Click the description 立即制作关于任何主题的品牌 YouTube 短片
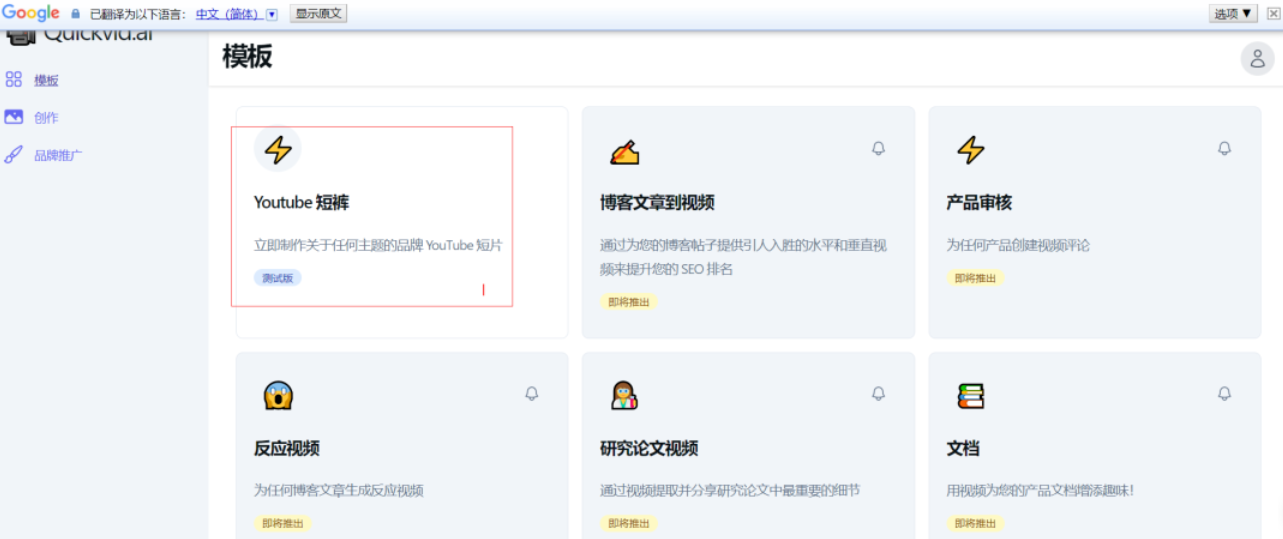1283x539 pixels. [x=378, y=245]
